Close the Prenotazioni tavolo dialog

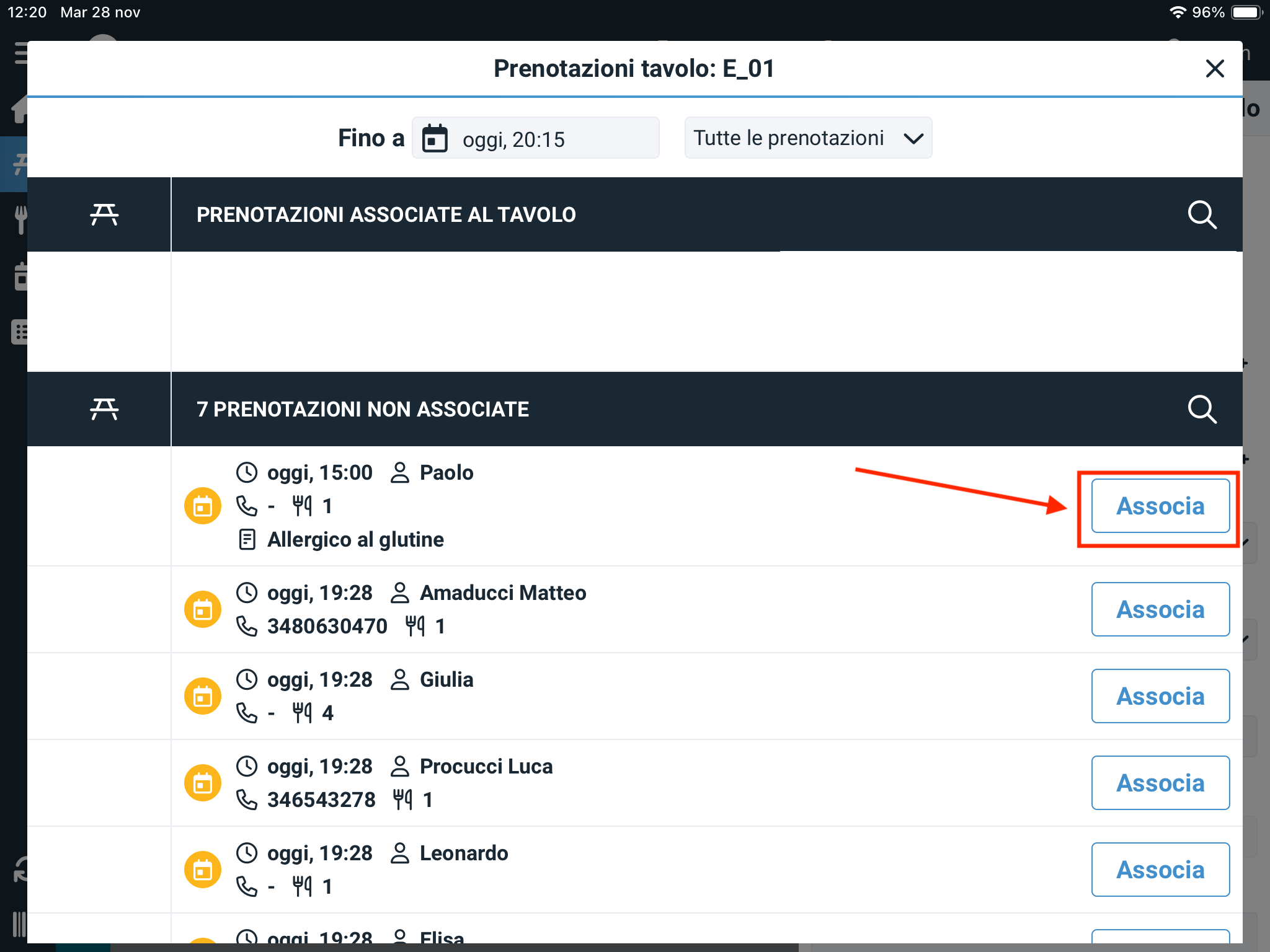[1215, 68]
